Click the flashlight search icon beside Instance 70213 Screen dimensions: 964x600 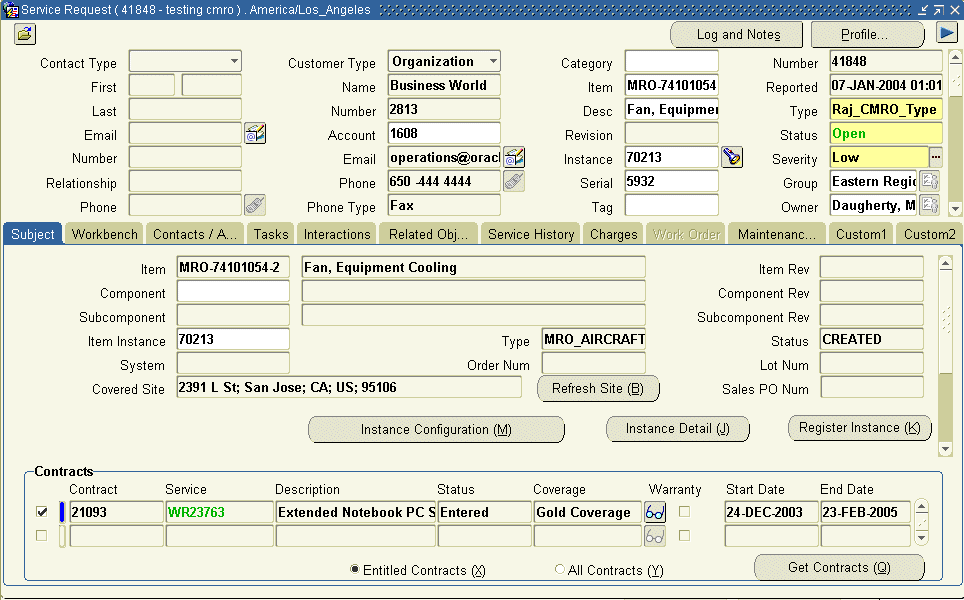(x=732, y=157)
